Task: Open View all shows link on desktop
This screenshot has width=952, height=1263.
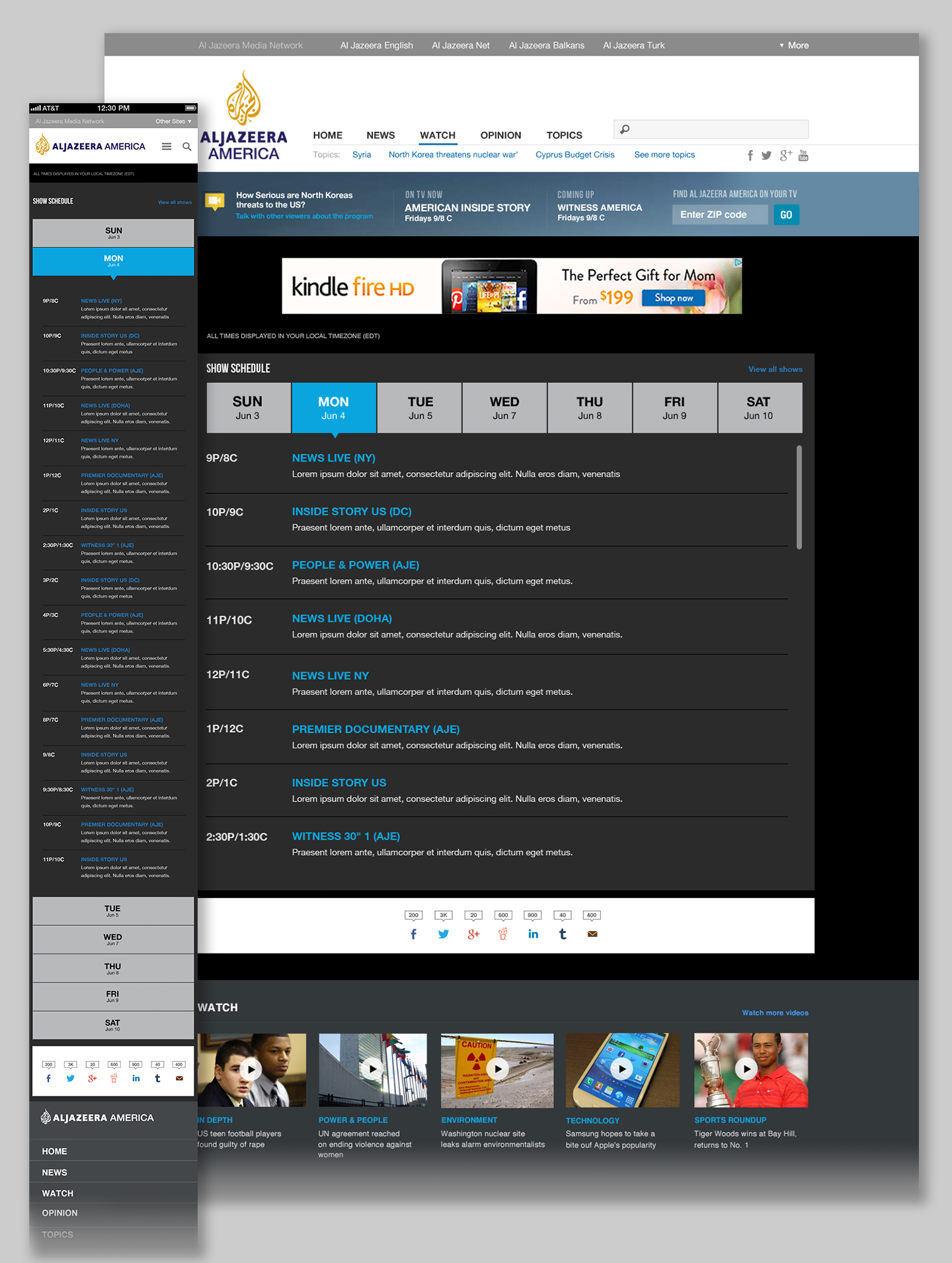Action: click(x=775, y=370)
